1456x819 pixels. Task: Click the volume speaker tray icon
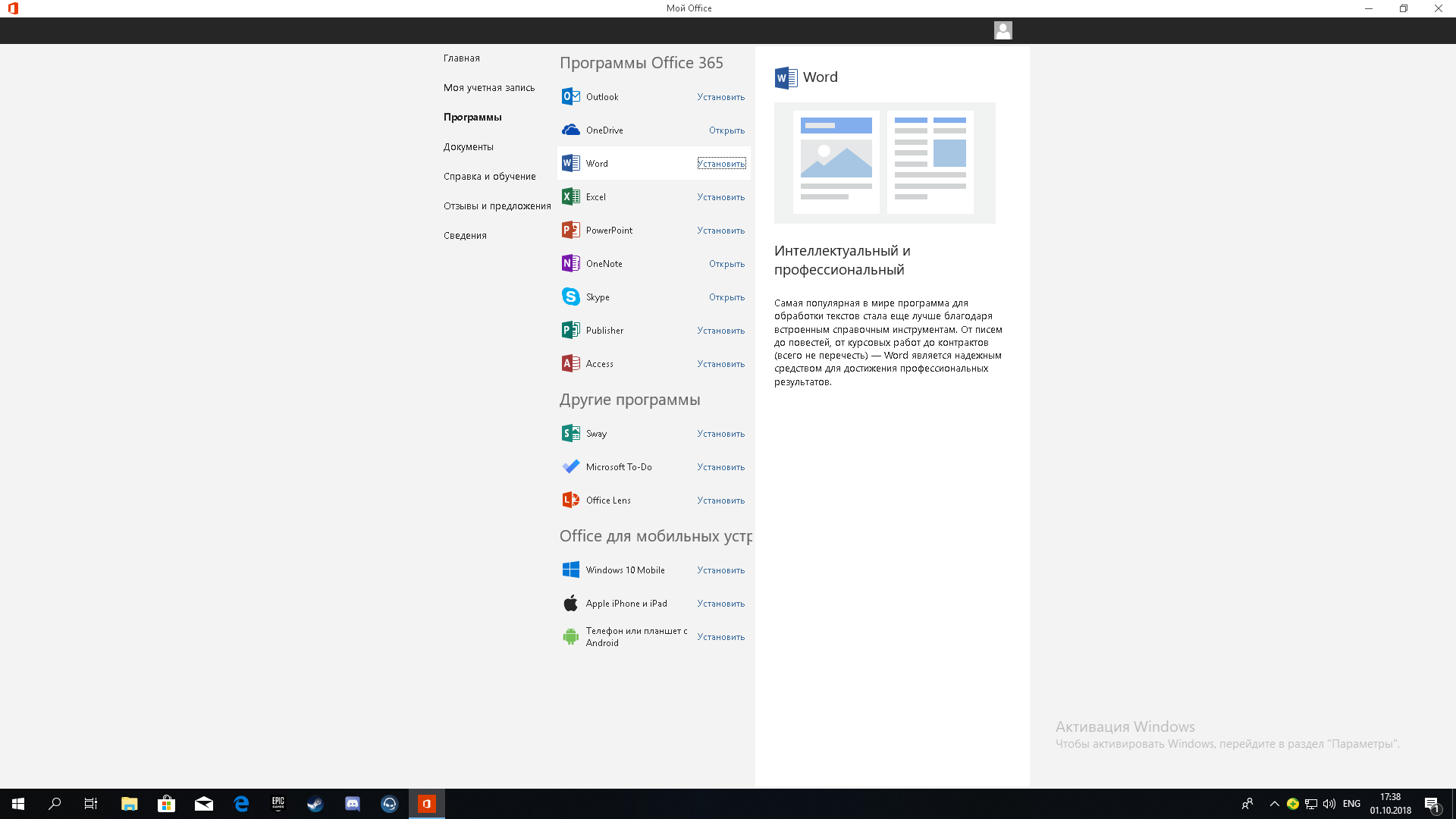tap(1329, 804)
